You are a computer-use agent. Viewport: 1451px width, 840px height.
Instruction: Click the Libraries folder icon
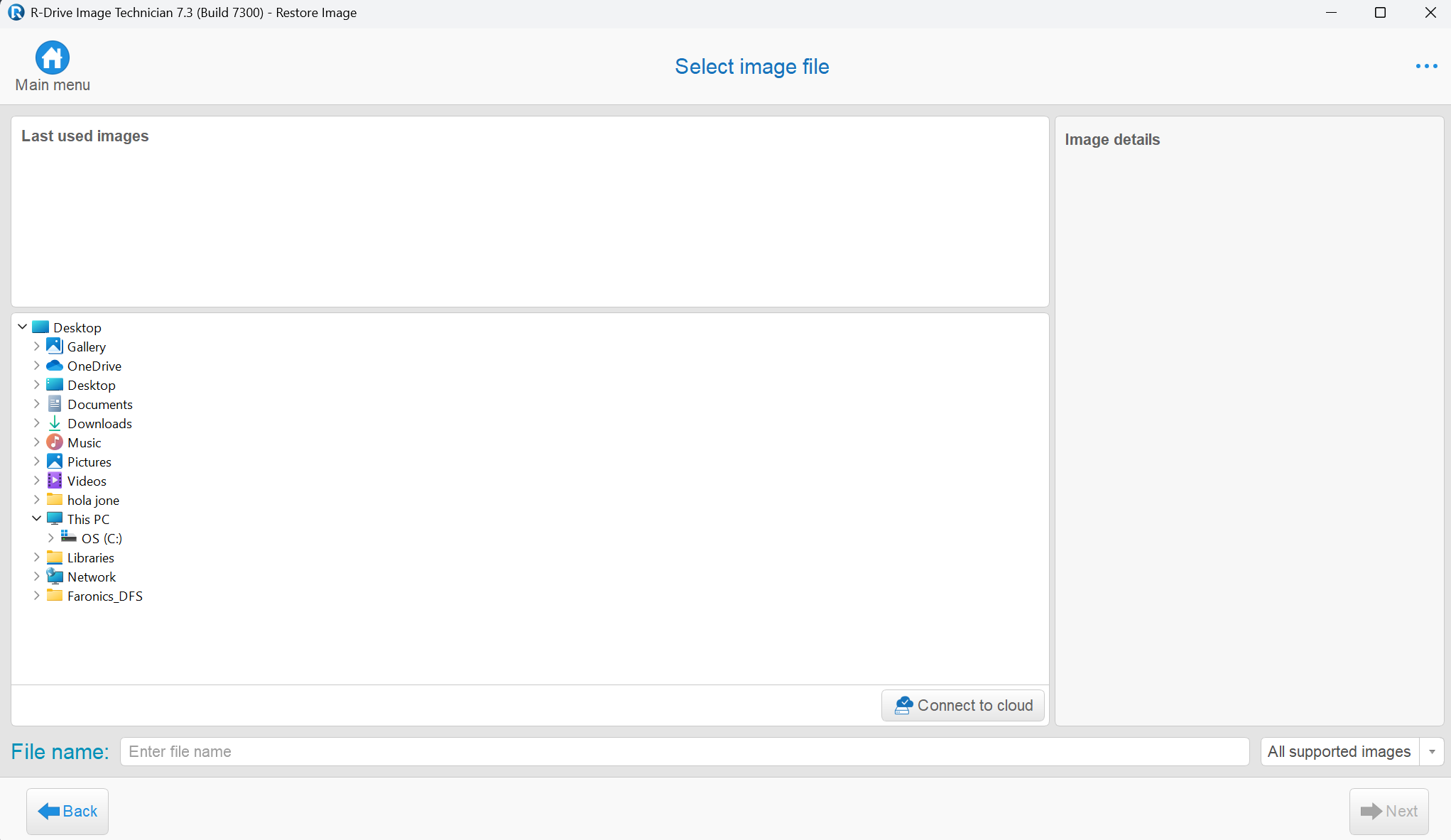[x=55, y=557]
